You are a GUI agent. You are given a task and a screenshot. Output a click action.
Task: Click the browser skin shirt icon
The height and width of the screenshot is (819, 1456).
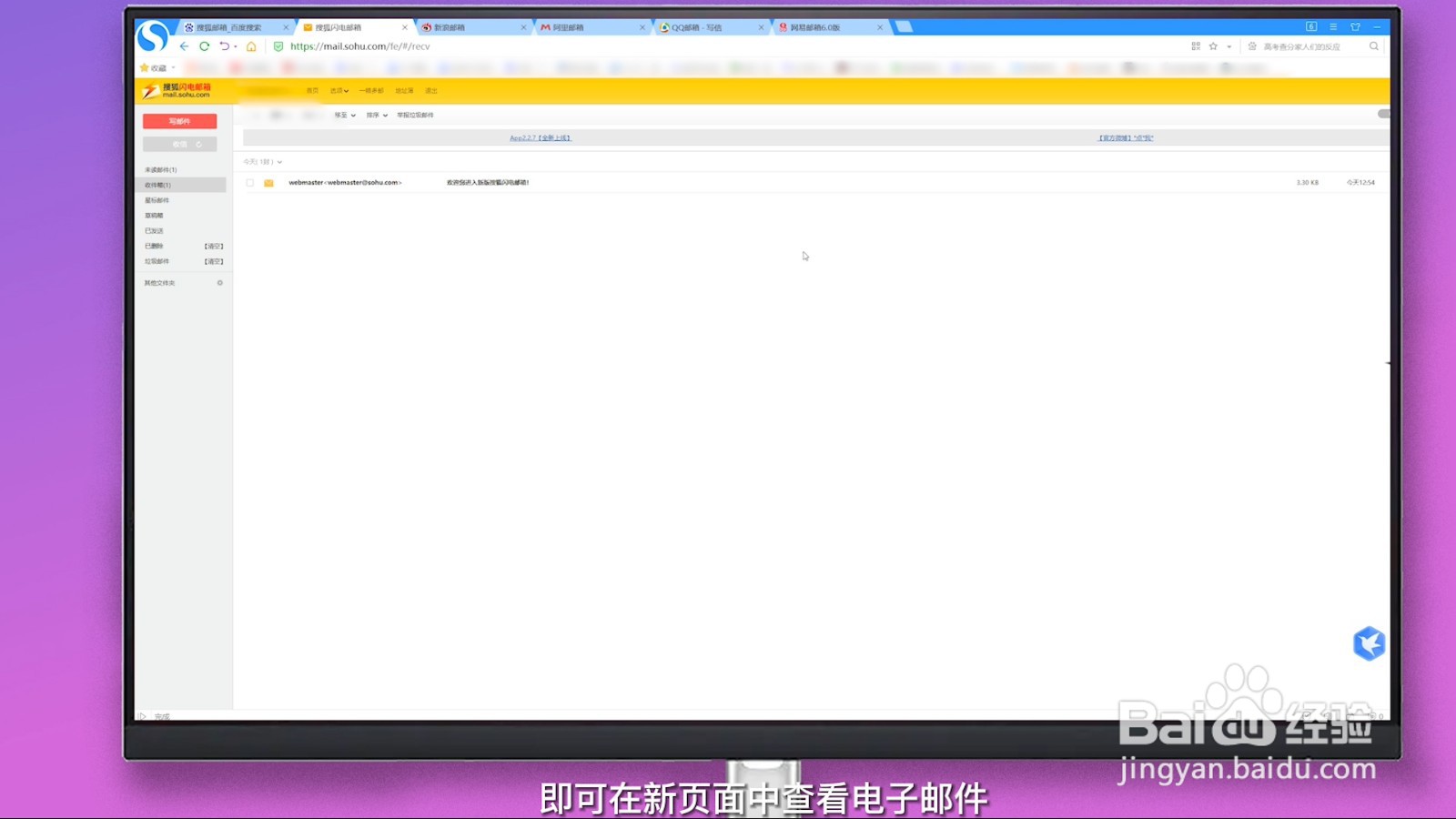1355,27
